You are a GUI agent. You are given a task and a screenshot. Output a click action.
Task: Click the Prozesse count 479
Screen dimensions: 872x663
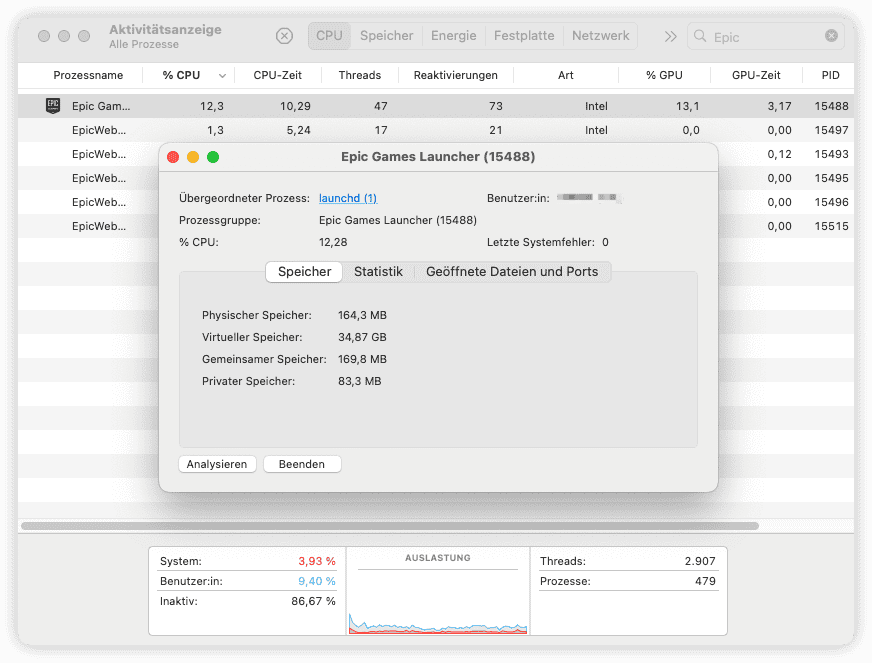(705, 581)
